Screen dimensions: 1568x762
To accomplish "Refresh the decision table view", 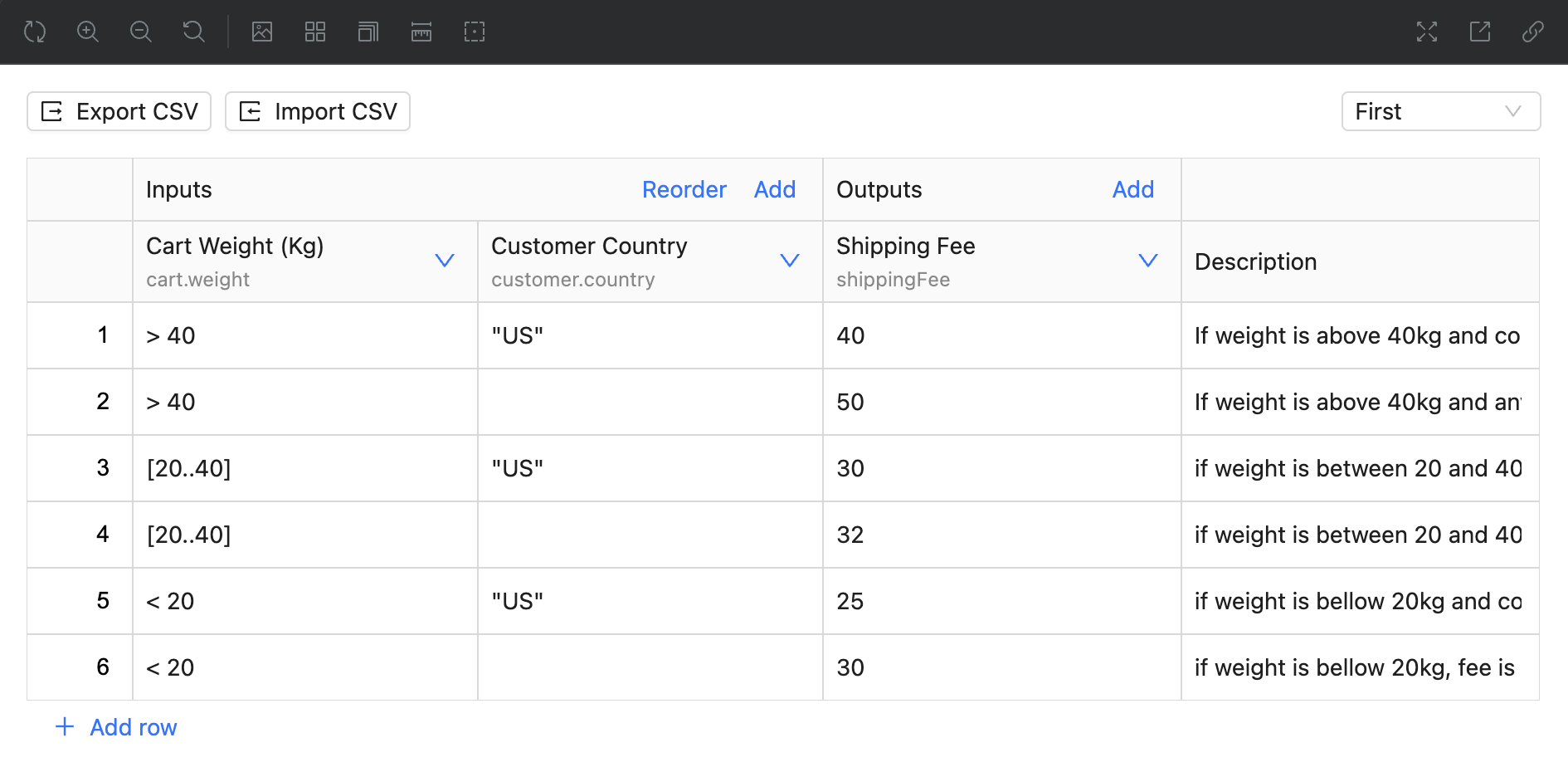I will click(x=35, y=32).
